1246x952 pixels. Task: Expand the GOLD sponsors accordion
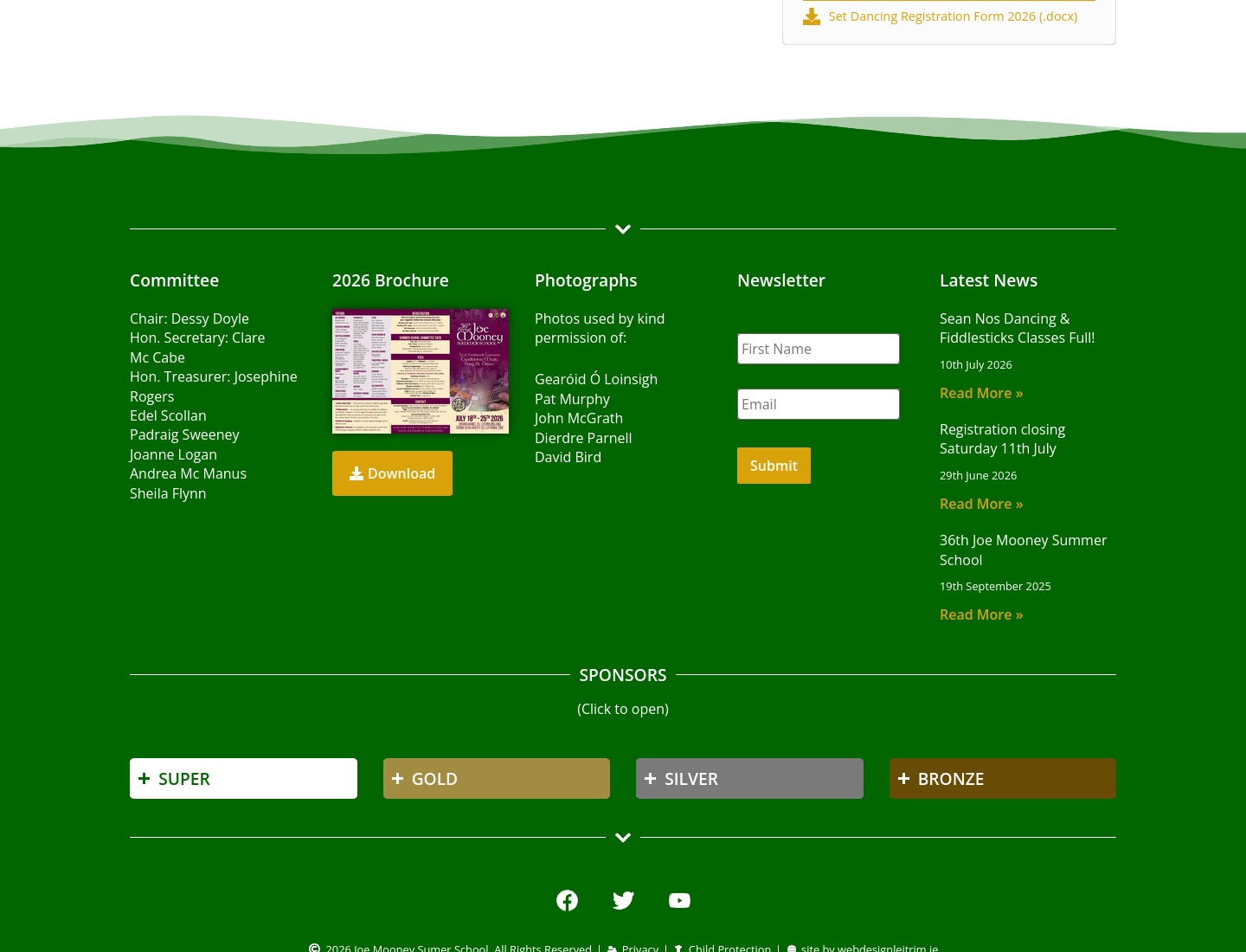pyautogui.click(x=497, y=779)
